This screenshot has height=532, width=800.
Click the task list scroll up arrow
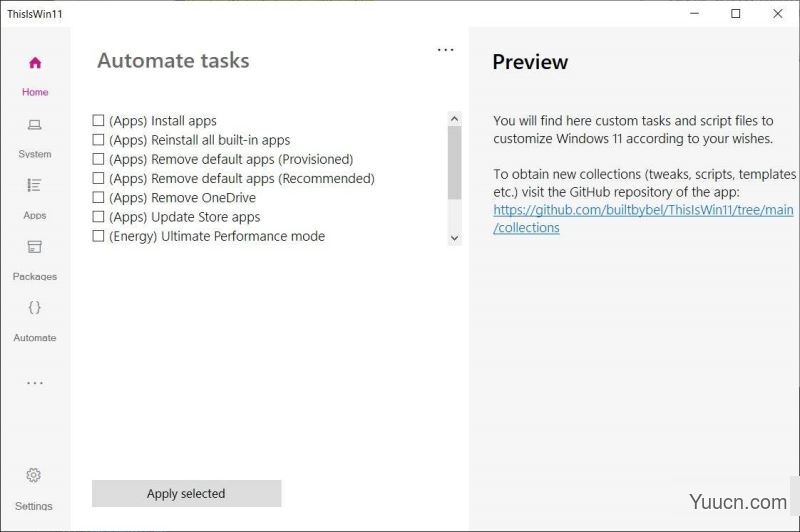point(455,119)
